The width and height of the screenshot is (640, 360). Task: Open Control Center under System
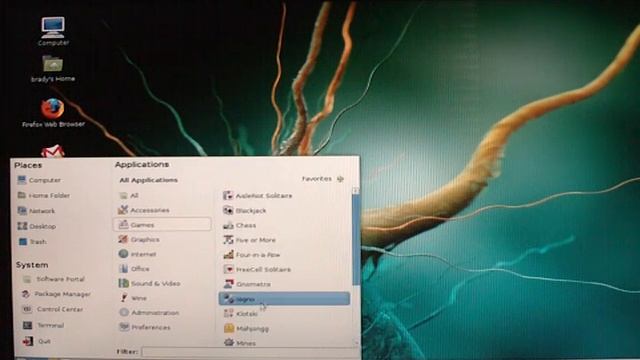pos(53,309)
